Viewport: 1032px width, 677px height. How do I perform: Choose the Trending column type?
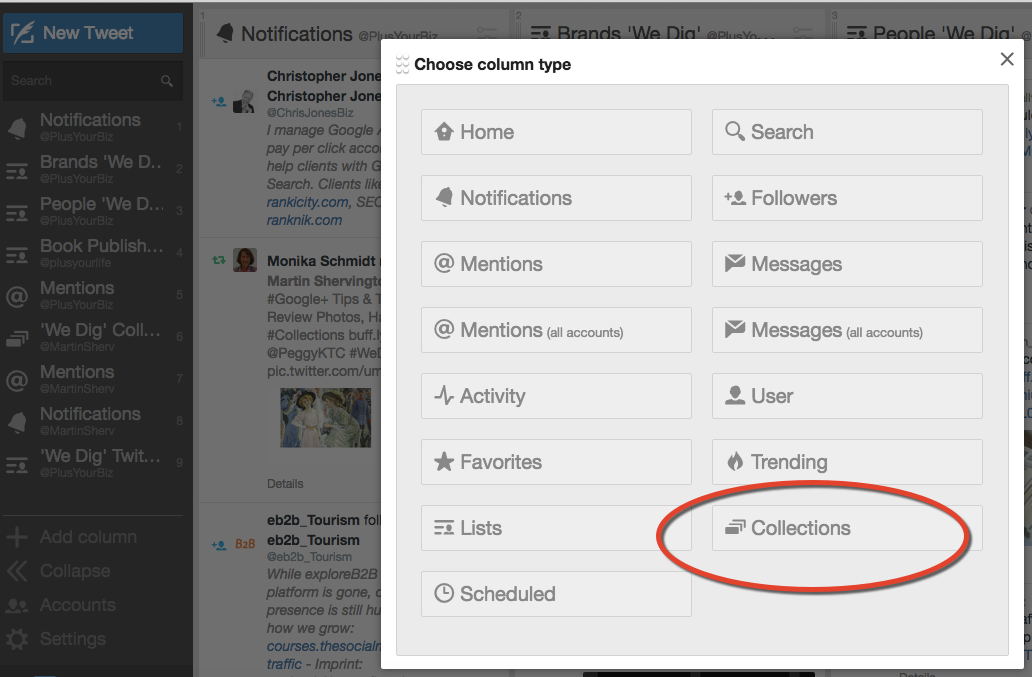(x=847, y=462)
